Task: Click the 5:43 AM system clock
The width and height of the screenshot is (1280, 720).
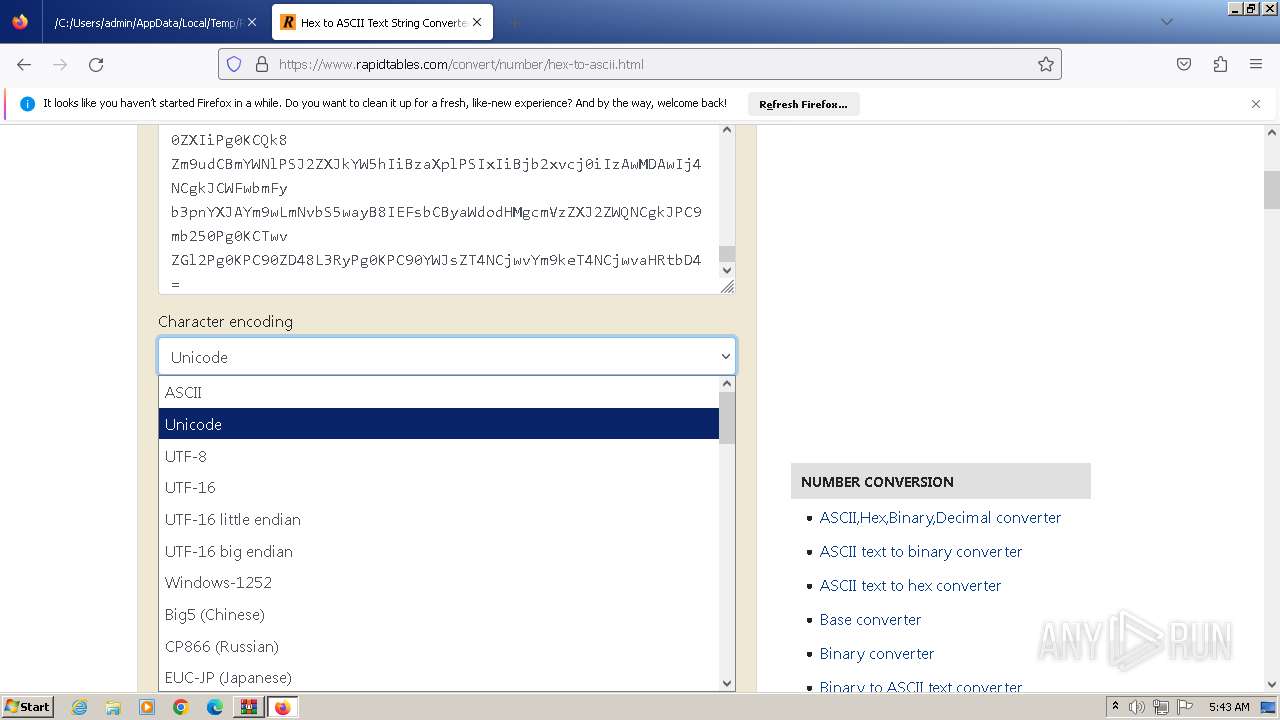Action: (x=1229, y=707)
